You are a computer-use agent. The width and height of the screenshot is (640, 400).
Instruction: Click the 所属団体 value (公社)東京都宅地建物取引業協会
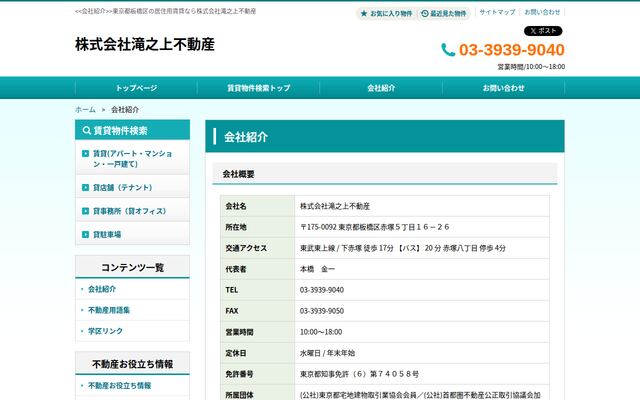coord(420,395)
